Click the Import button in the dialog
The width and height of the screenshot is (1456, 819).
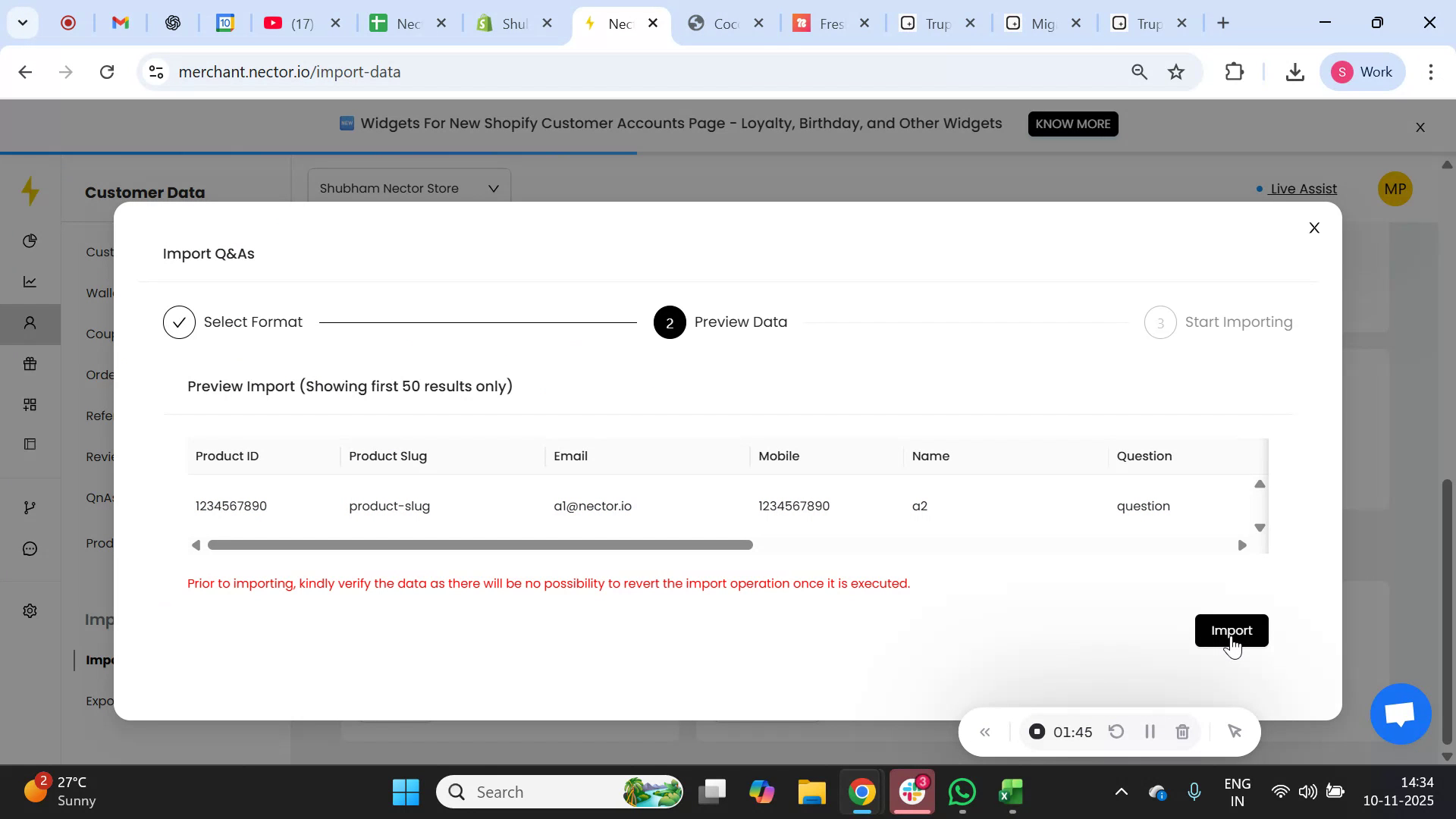click(x=1231, y=630)
